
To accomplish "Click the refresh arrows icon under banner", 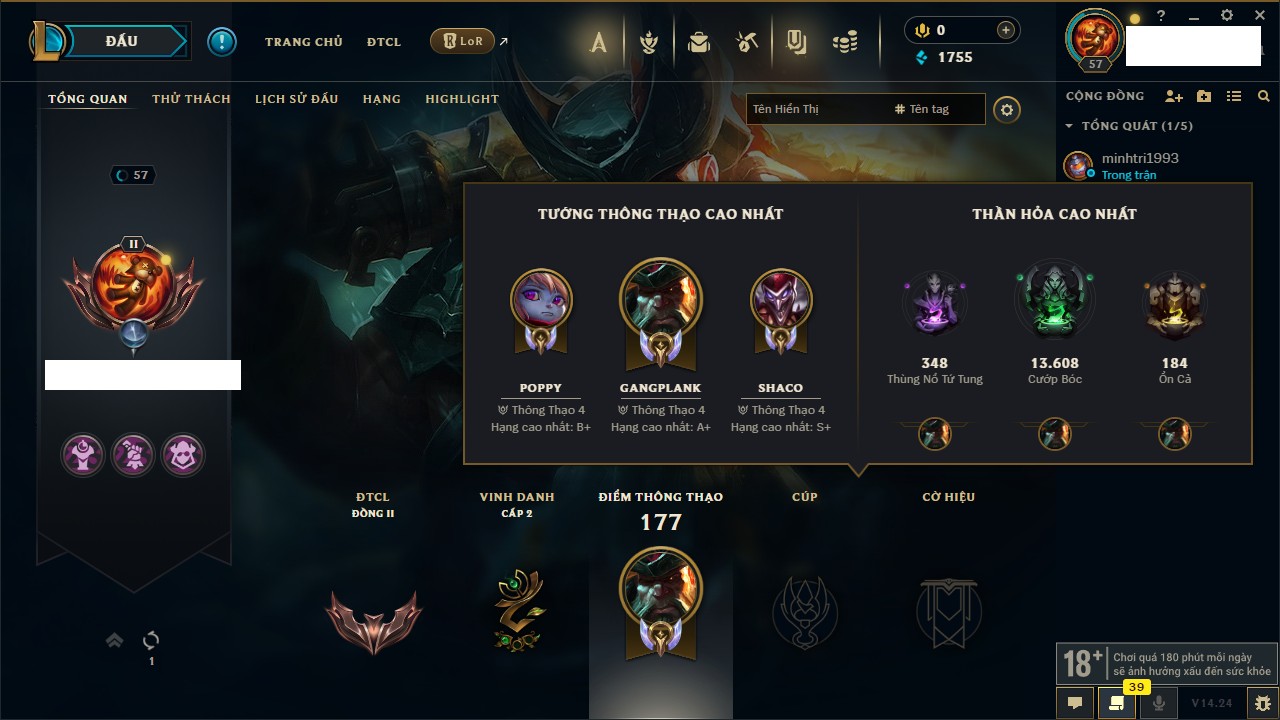I will pyautogui.click(x=151, y=640).
